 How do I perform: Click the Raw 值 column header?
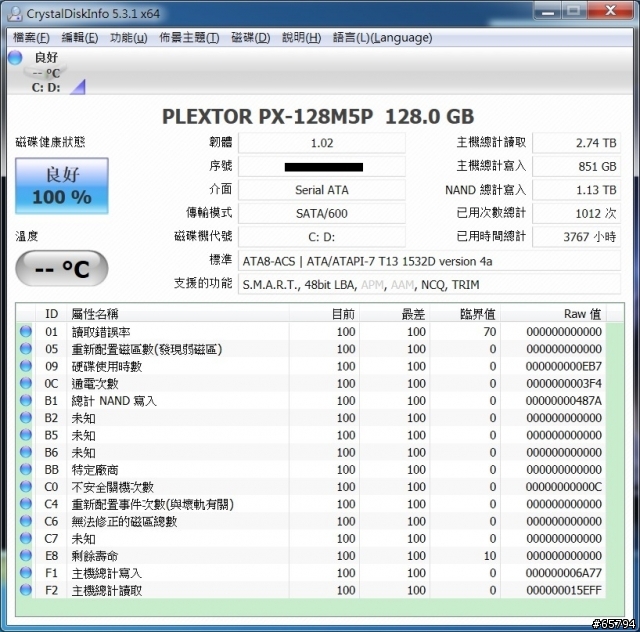pos(553,314)
